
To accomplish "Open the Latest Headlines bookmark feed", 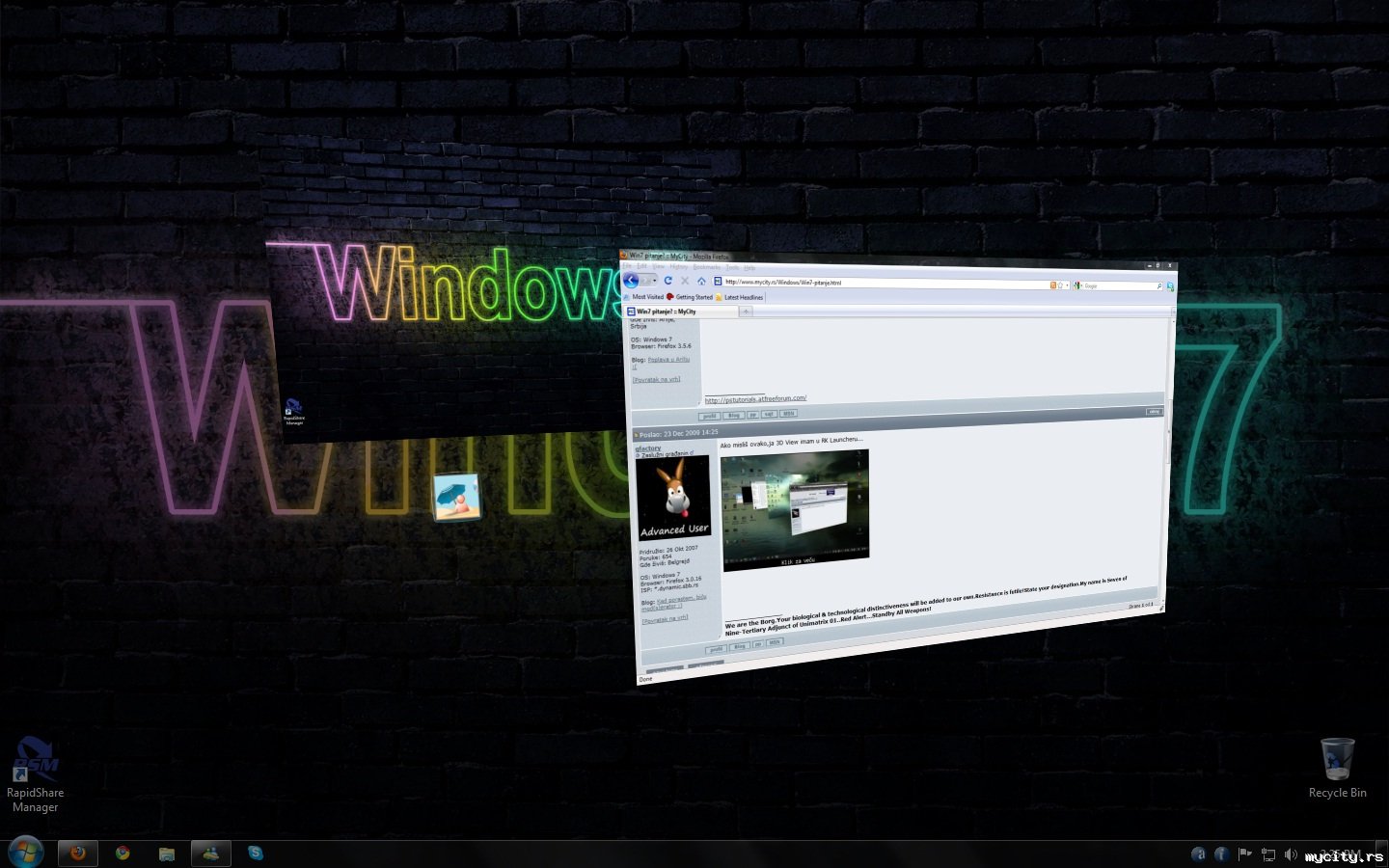I will [740, 297].
